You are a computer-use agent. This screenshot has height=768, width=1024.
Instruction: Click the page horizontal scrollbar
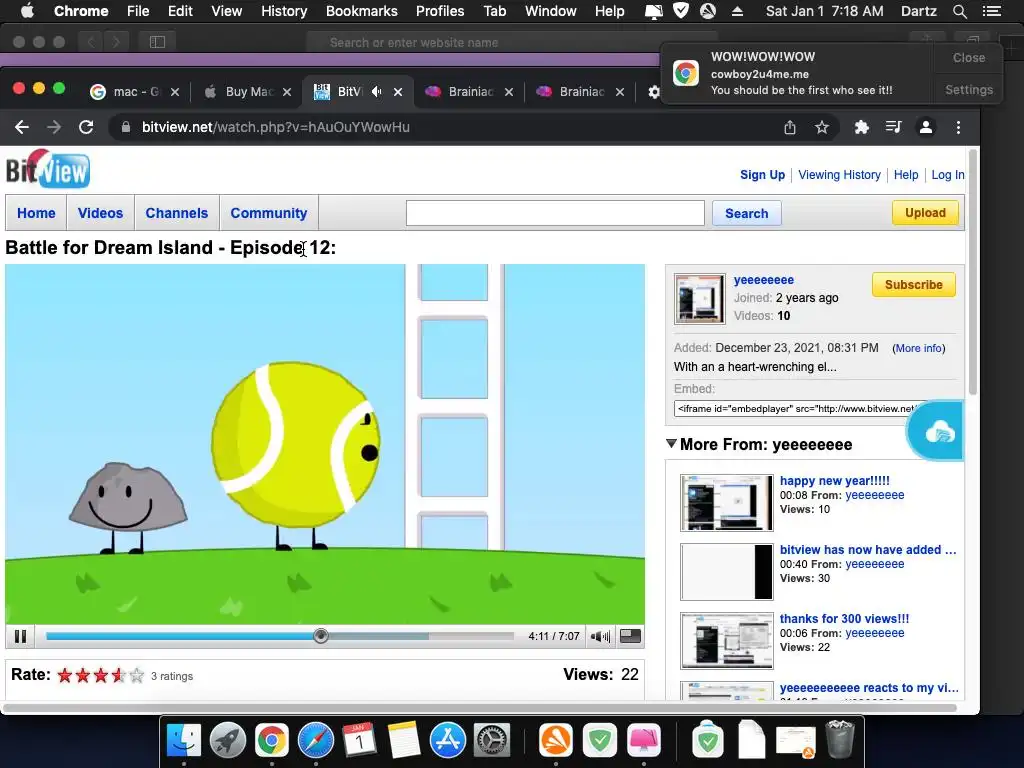[x=480, y=708]
